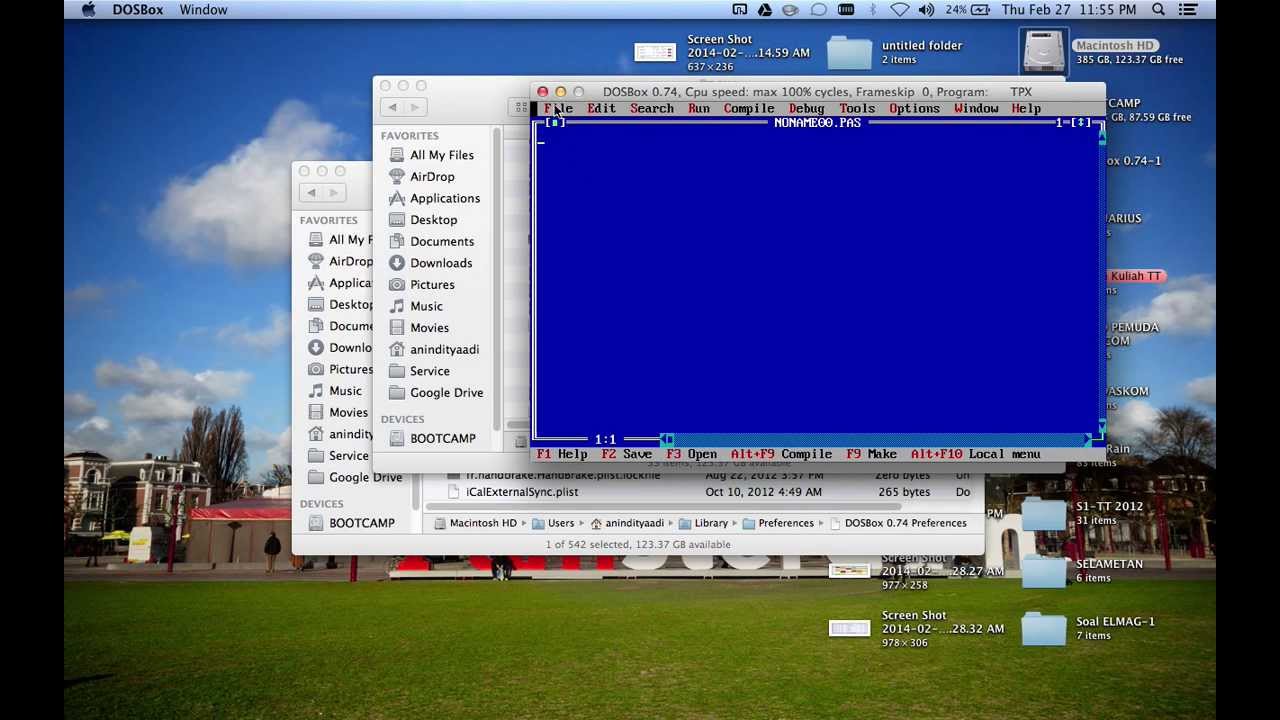Select iCalExternalSync.plist file row
The height and width of the screenshot is (720, 1280).
coord(703,492)
